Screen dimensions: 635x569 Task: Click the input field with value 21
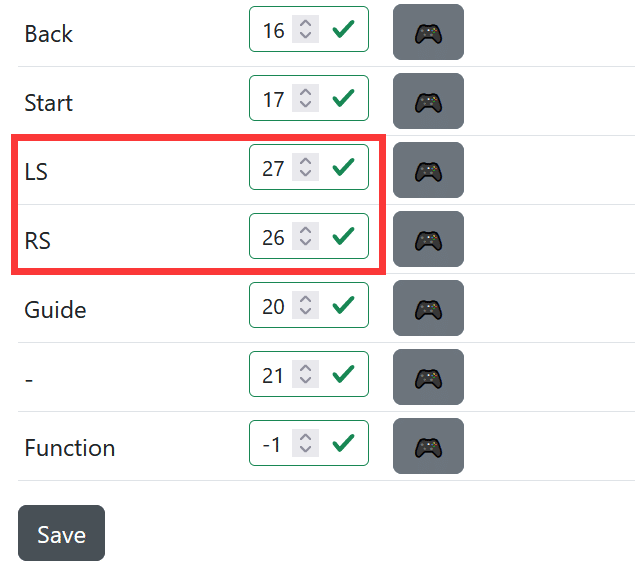click(x=273, y=375)
